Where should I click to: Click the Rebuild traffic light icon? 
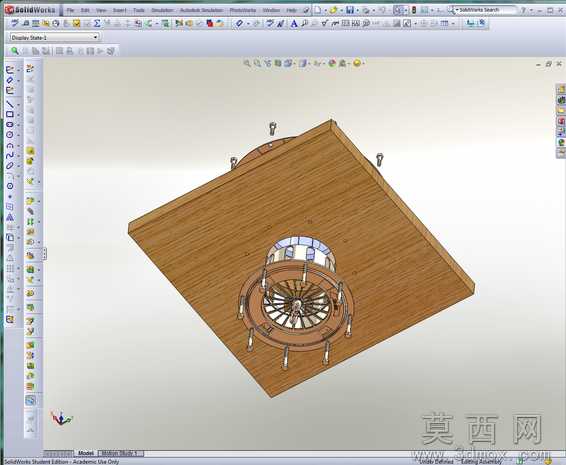click(x=414, y=10)
